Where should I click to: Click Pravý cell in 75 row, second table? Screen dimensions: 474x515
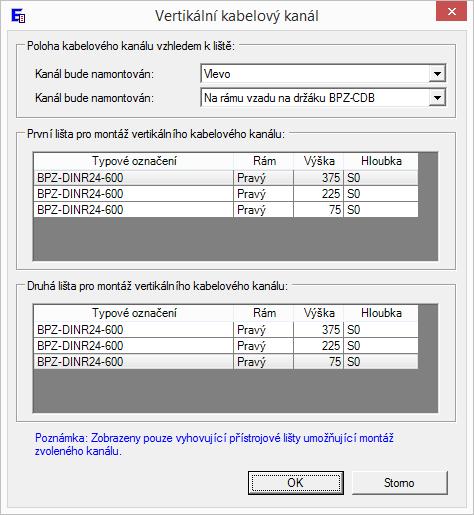point(263,362)
